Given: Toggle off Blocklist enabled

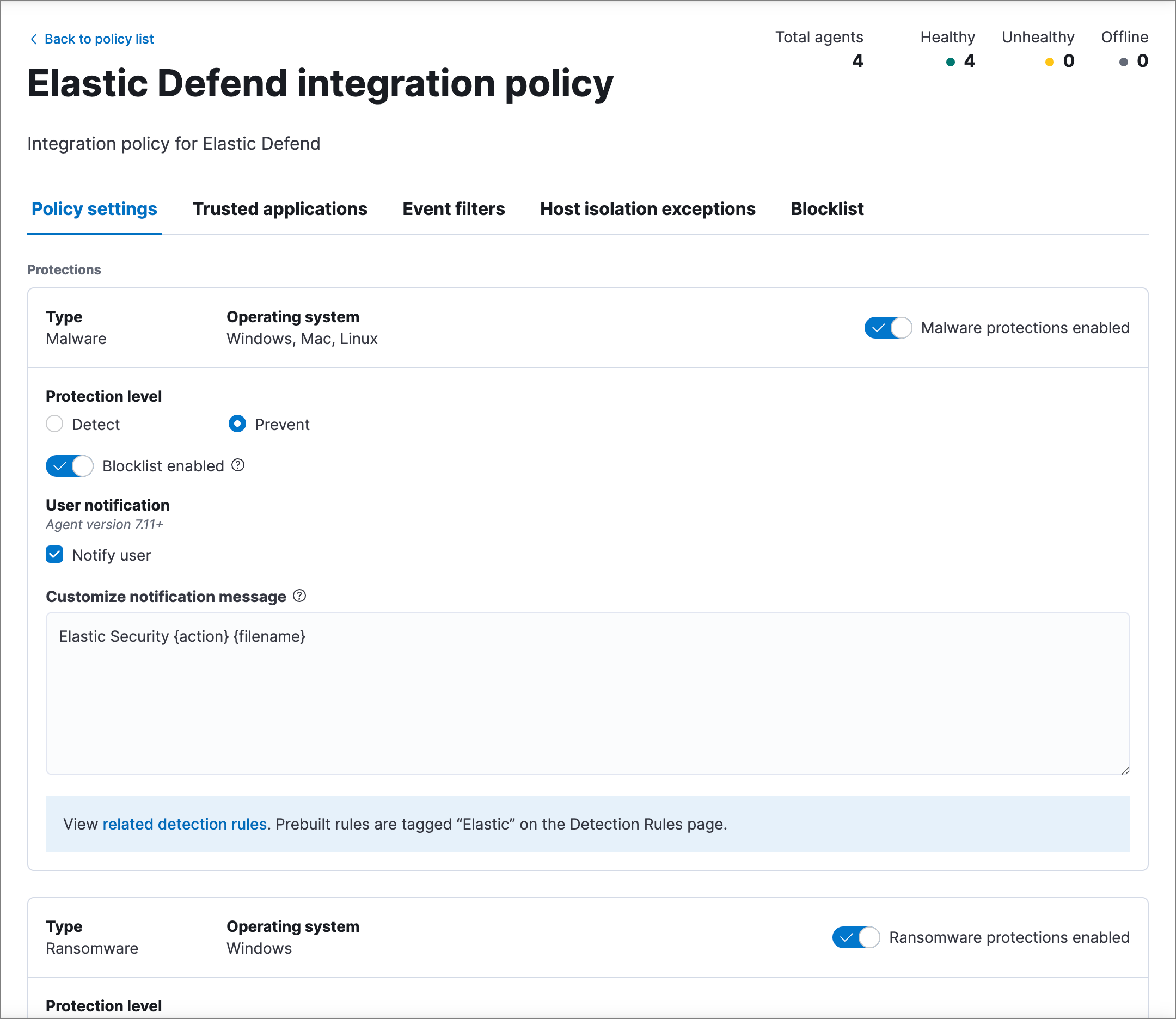Looking at the screenshot, I should click(69, 466).
